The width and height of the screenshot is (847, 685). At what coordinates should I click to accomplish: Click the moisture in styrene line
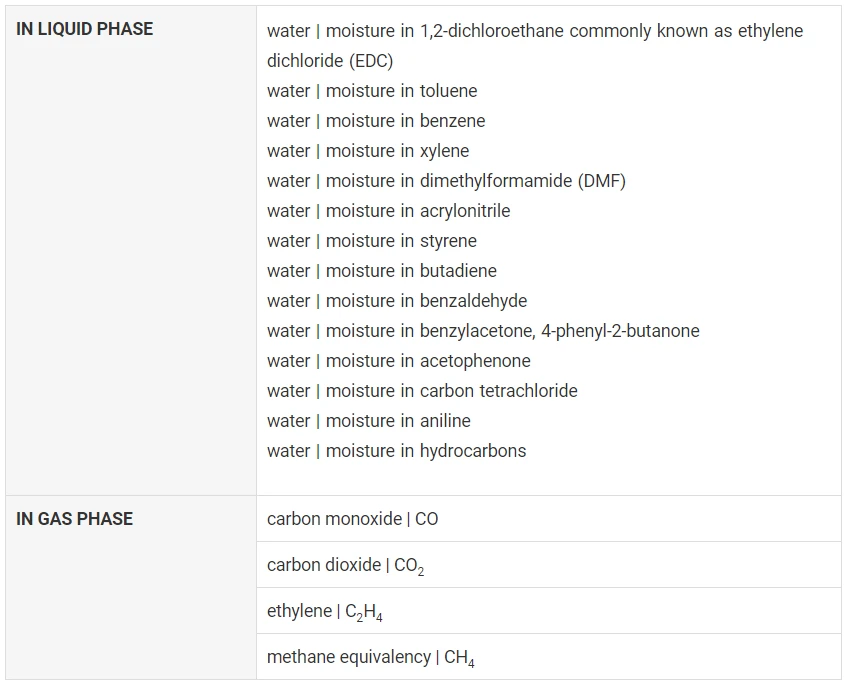[372, 241]
